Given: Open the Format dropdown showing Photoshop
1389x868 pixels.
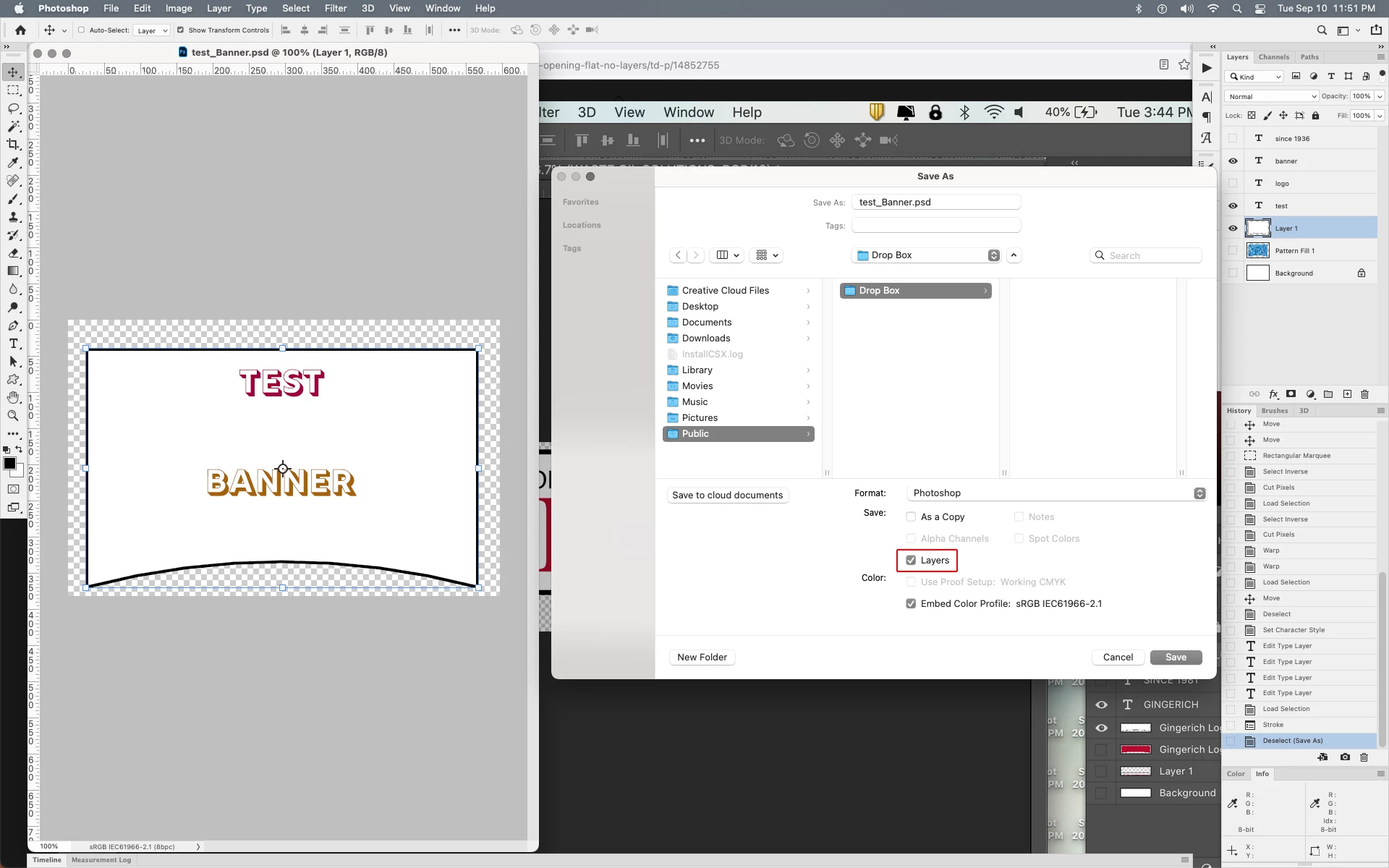Looking at the screenshot, I should 1055,493.
